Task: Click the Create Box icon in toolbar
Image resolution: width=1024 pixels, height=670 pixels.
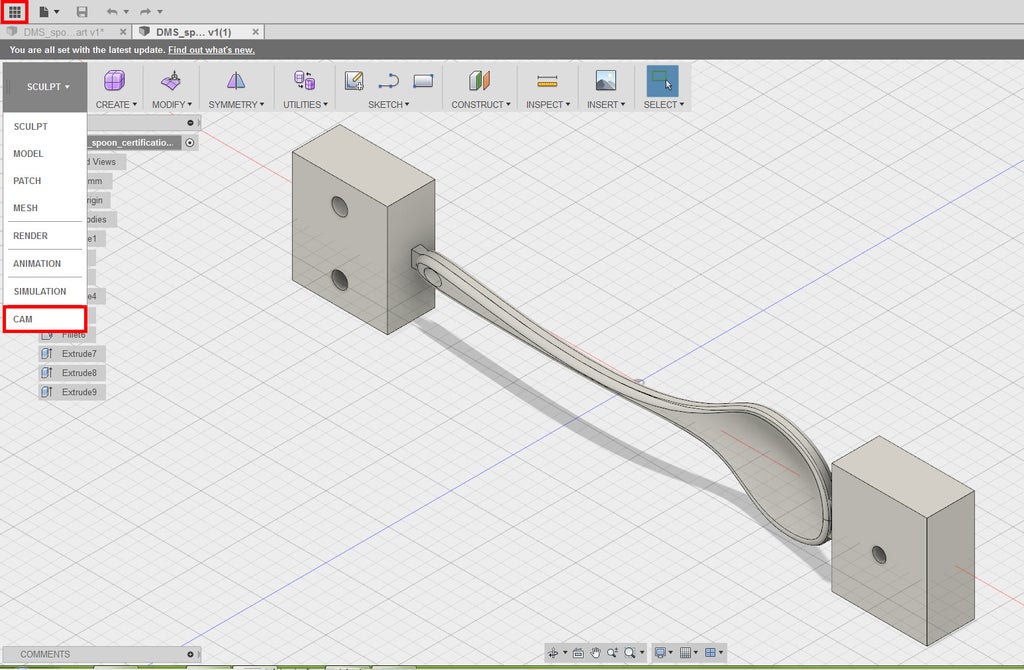Action: point(115,81)
